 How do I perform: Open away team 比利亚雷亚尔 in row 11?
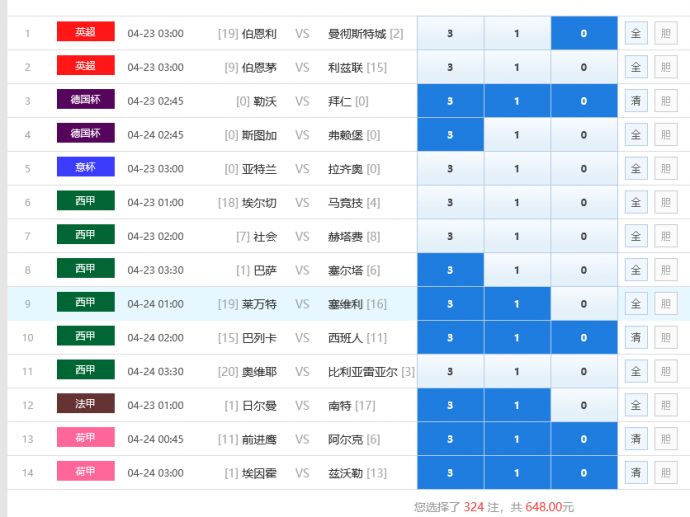[x=364, y=372]
